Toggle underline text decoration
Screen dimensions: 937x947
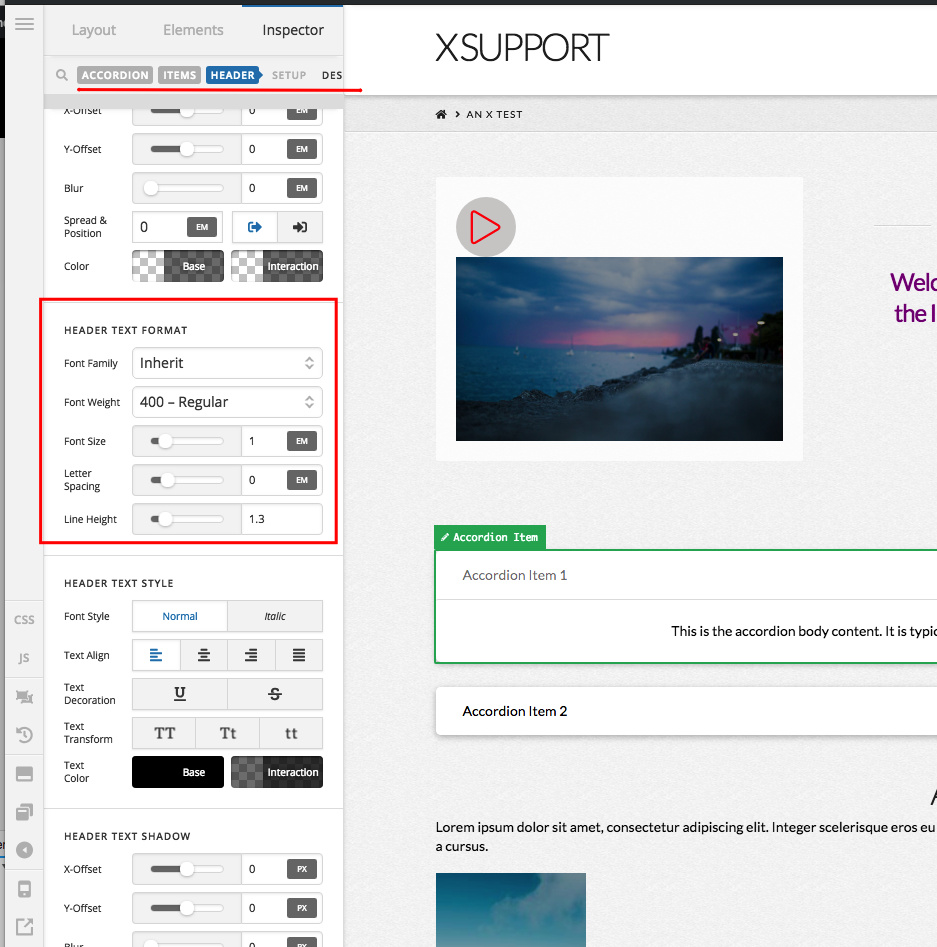tap(179, 694)
